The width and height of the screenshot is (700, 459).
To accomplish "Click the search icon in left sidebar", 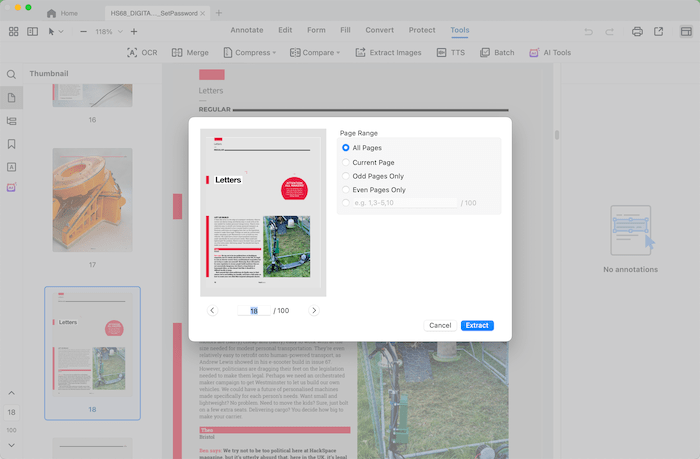I will point(12,75).
